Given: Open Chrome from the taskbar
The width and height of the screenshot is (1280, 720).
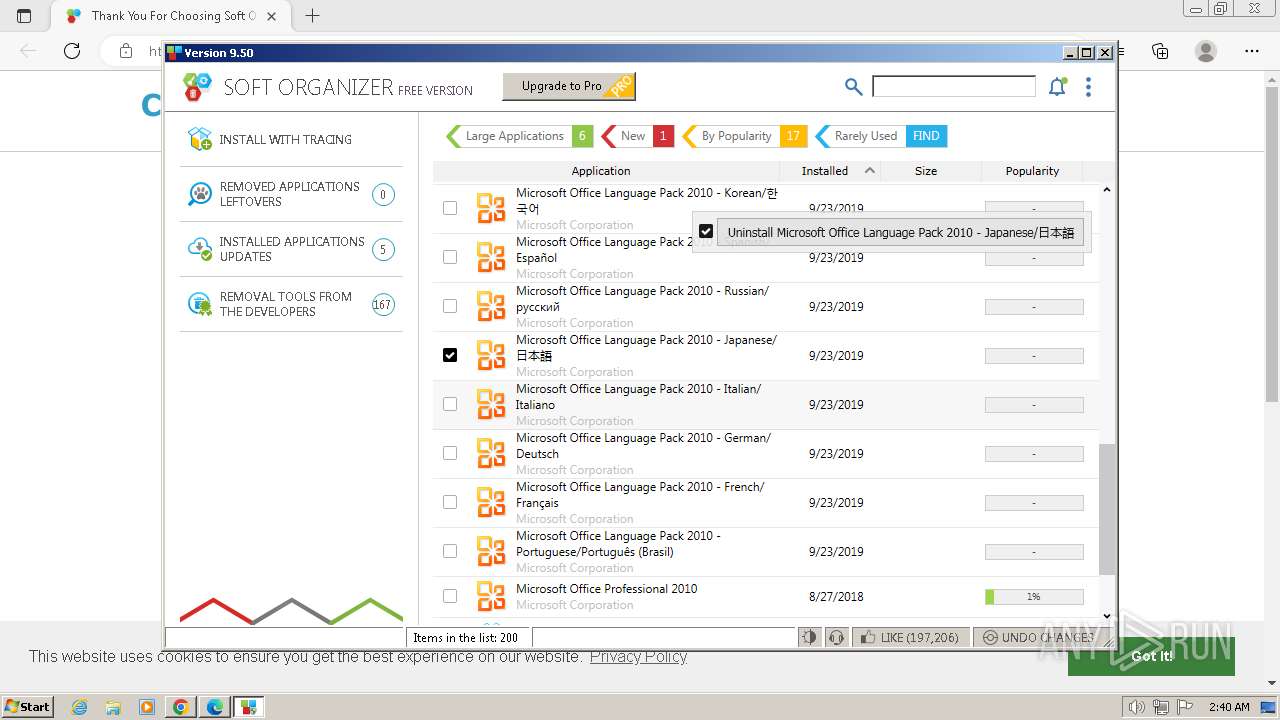Looking at the screenshot, I should [180, 707].
